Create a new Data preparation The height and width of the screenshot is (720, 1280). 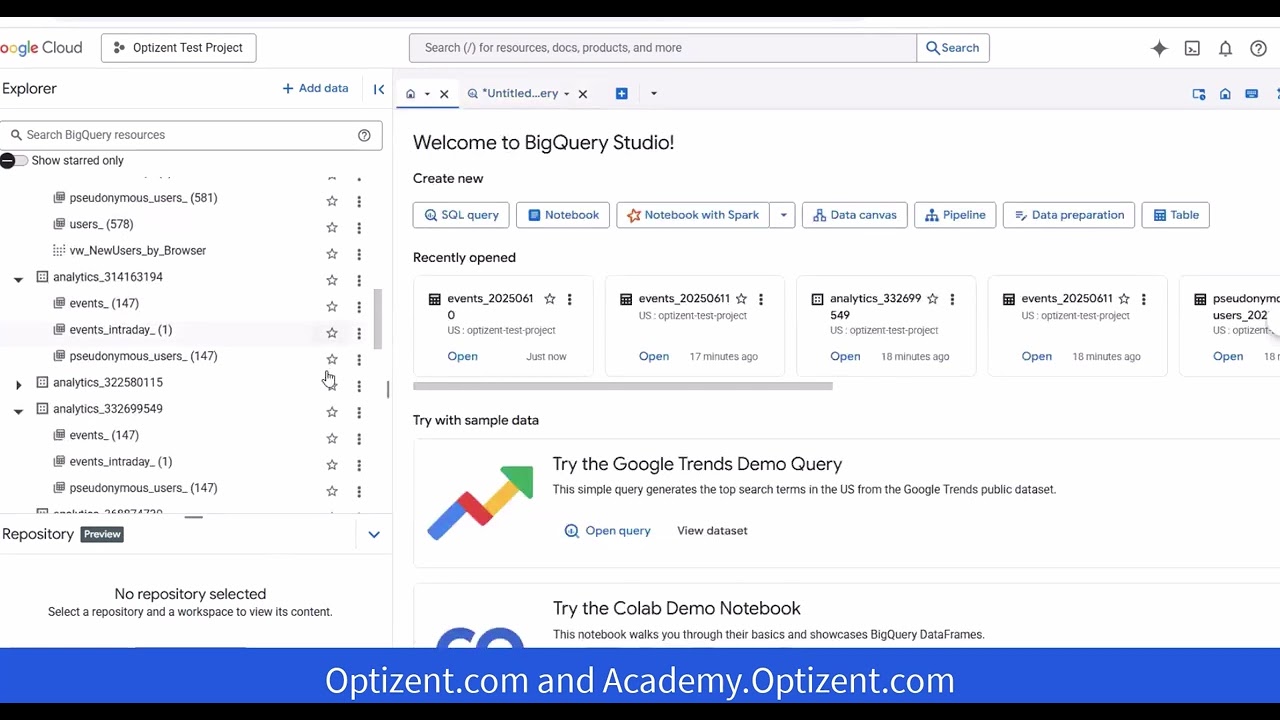pyautogui.click(x=1069, y=215)
